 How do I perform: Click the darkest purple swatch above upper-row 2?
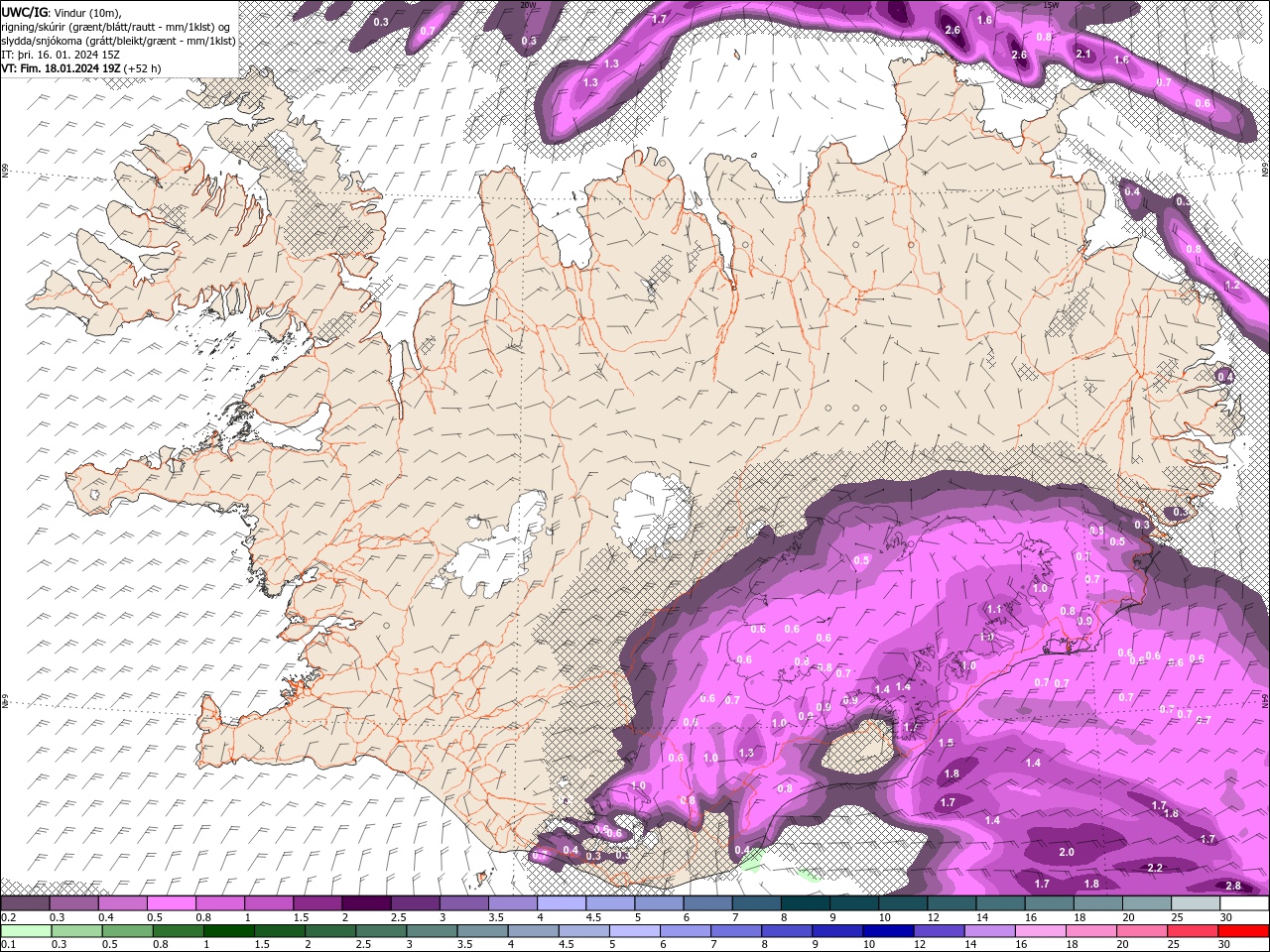click(x=366, y=903)
